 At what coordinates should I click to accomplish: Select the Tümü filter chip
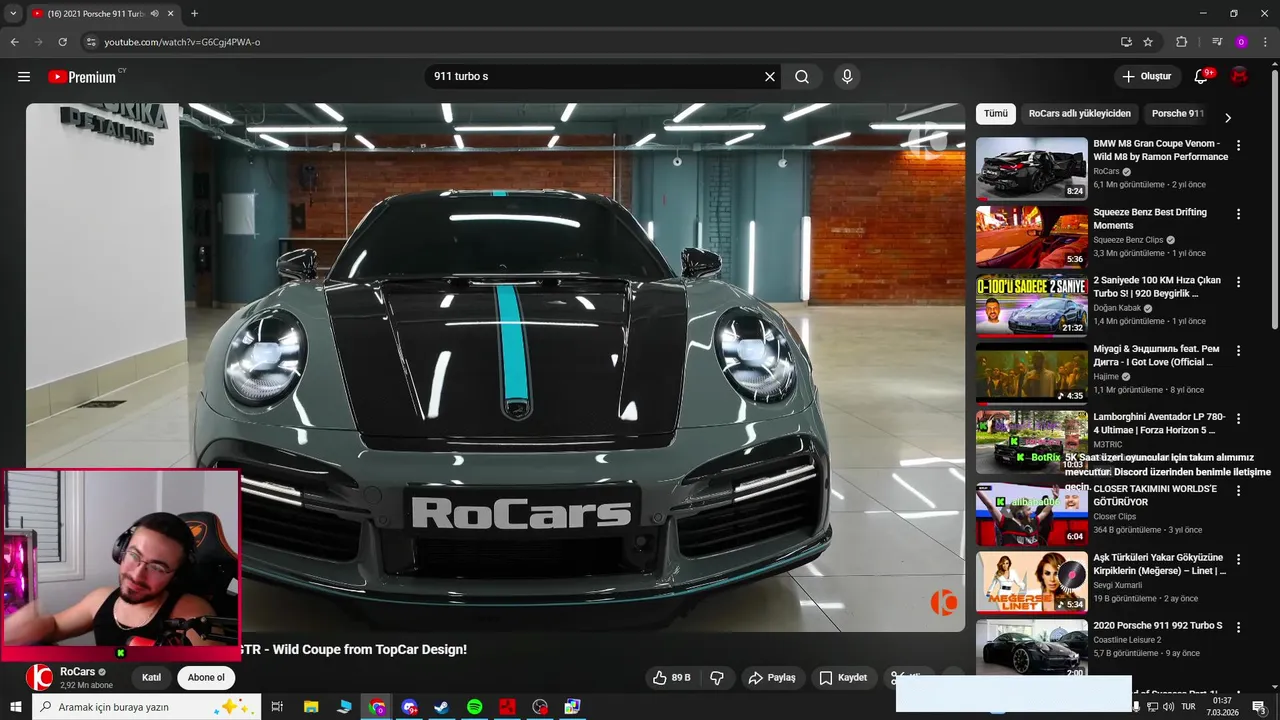pos(996,114)
